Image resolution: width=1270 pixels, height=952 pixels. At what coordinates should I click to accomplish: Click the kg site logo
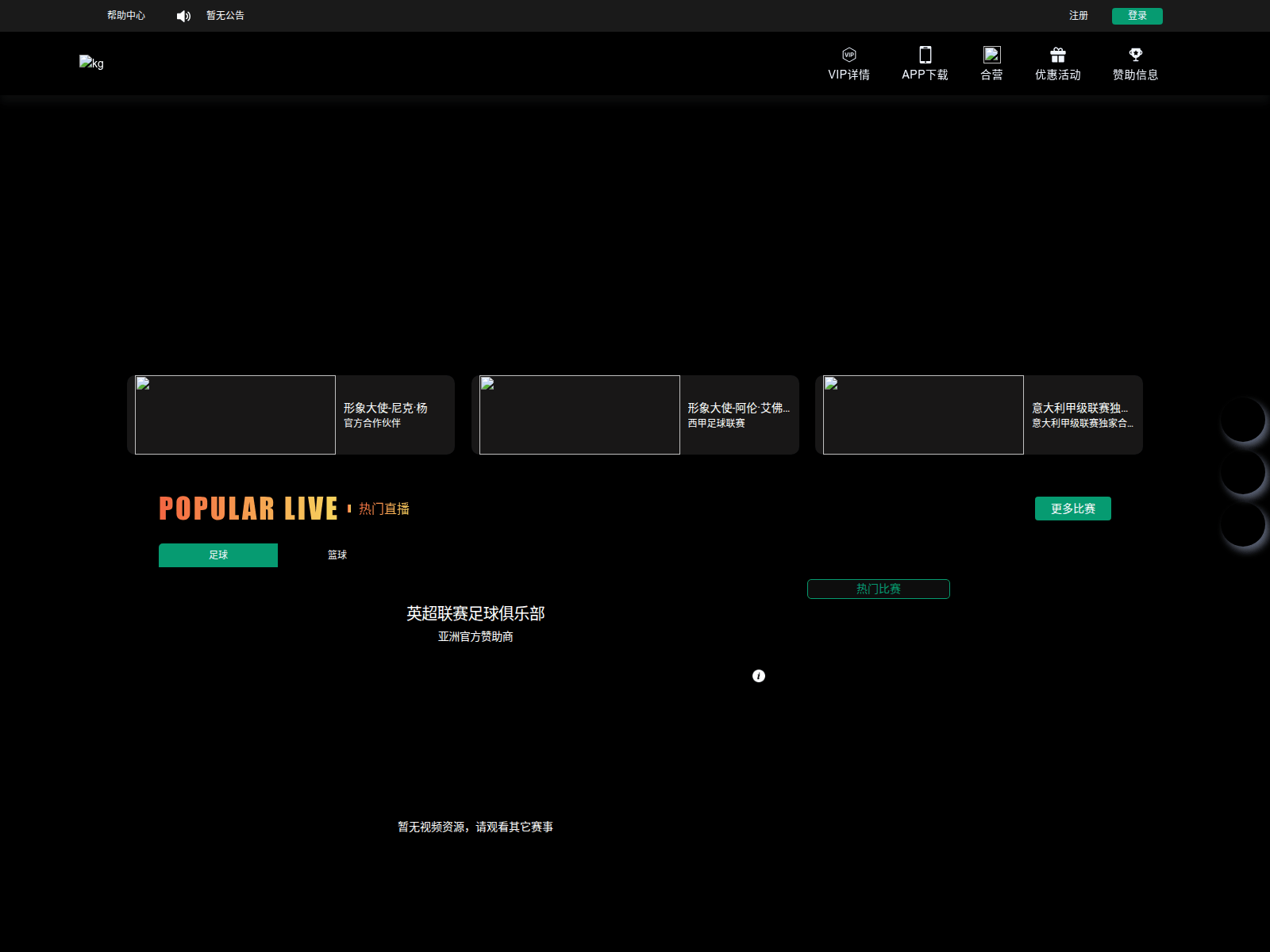[x=91, y=63]
